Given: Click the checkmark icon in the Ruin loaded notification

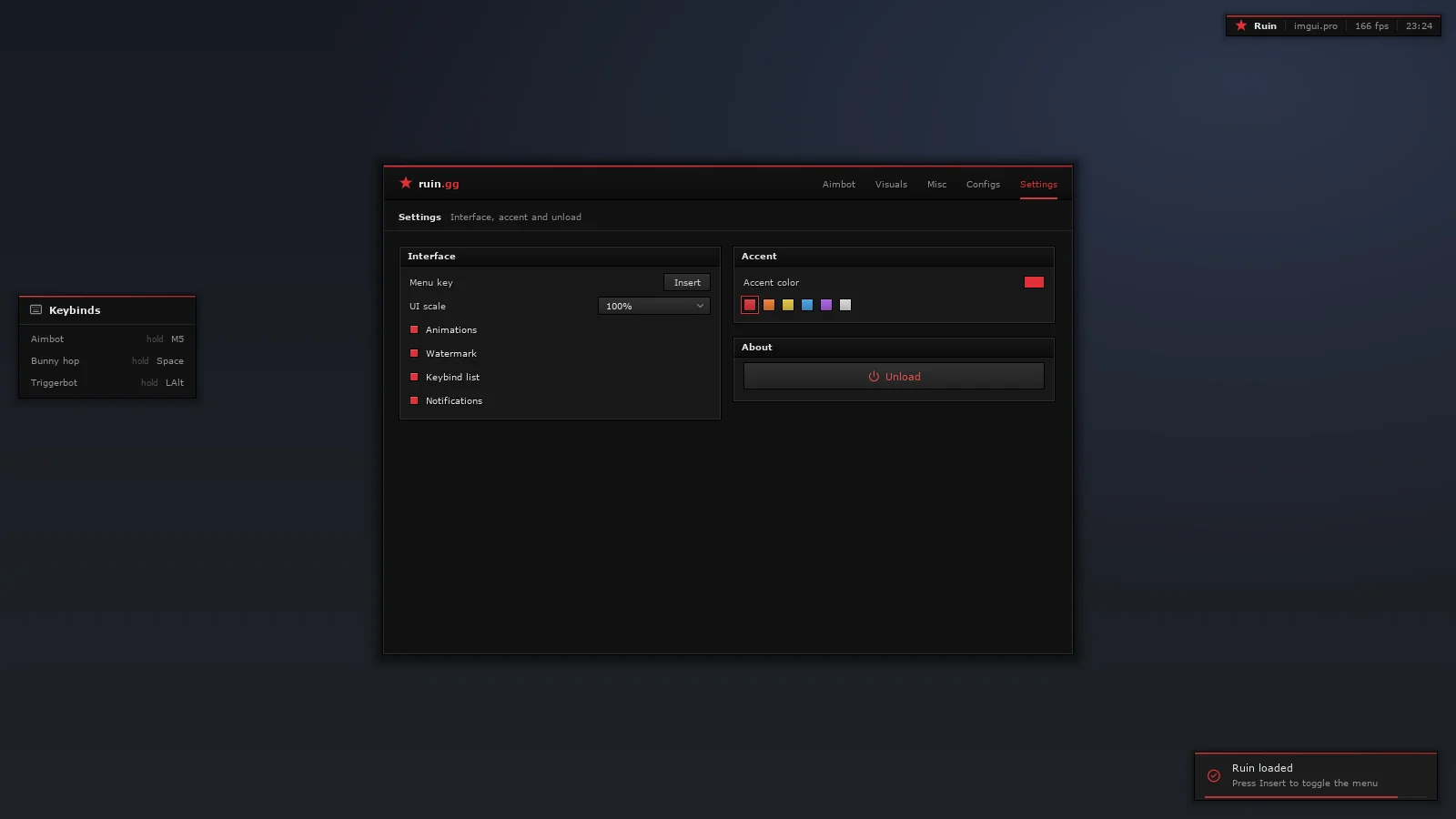Looking at the screenshot, I should point(1214,776).
